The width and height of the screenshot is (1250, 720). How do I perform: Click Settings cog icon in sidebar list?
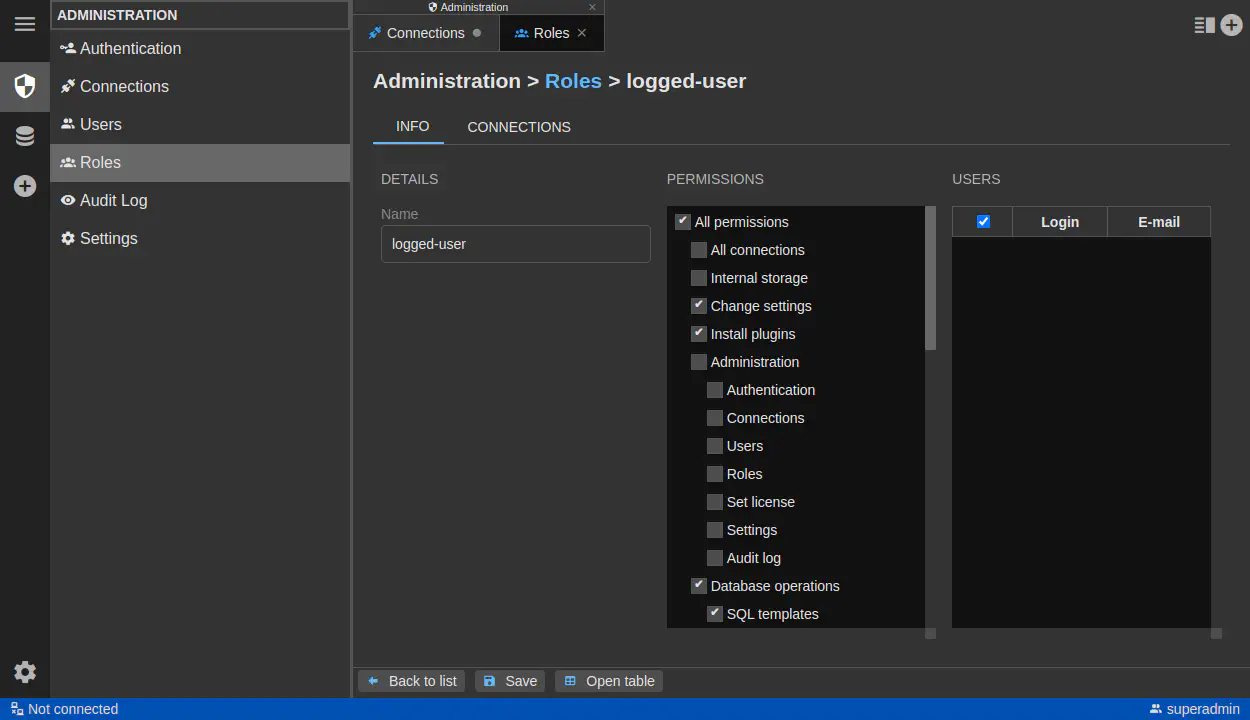pos(68,238)
